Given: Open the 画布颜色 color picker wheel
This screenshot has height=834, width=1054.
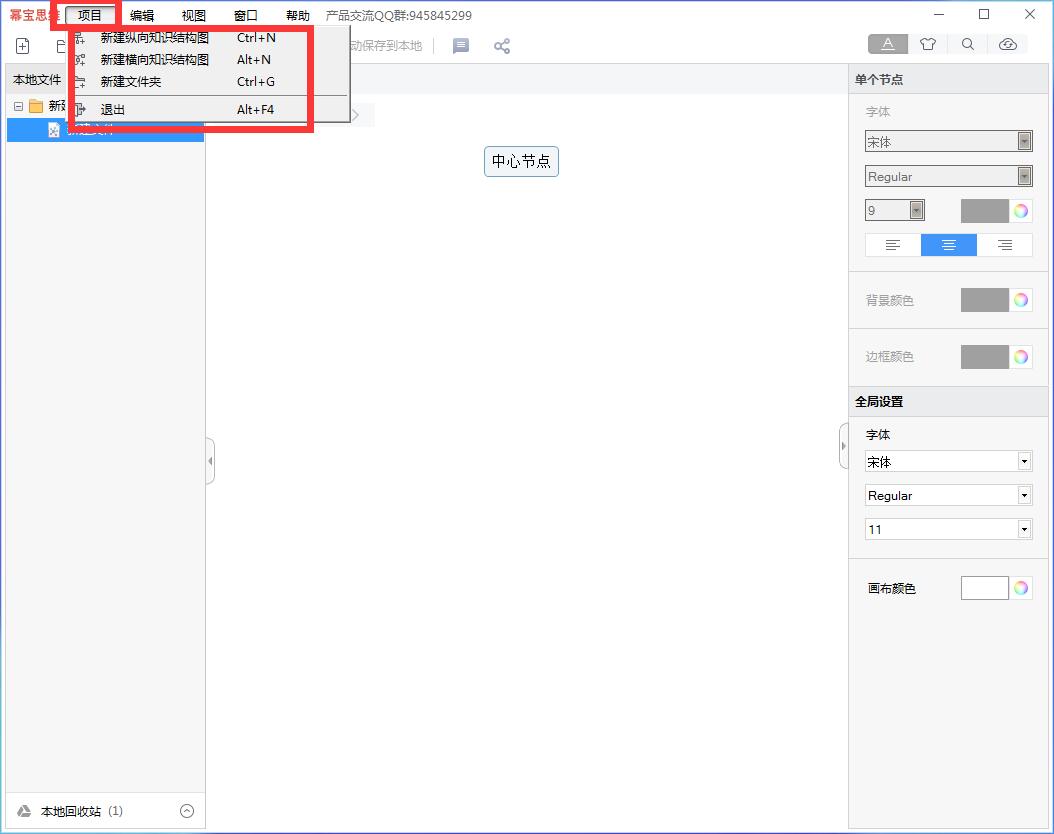Looking at the screenshot, I should click(1020, 588).
